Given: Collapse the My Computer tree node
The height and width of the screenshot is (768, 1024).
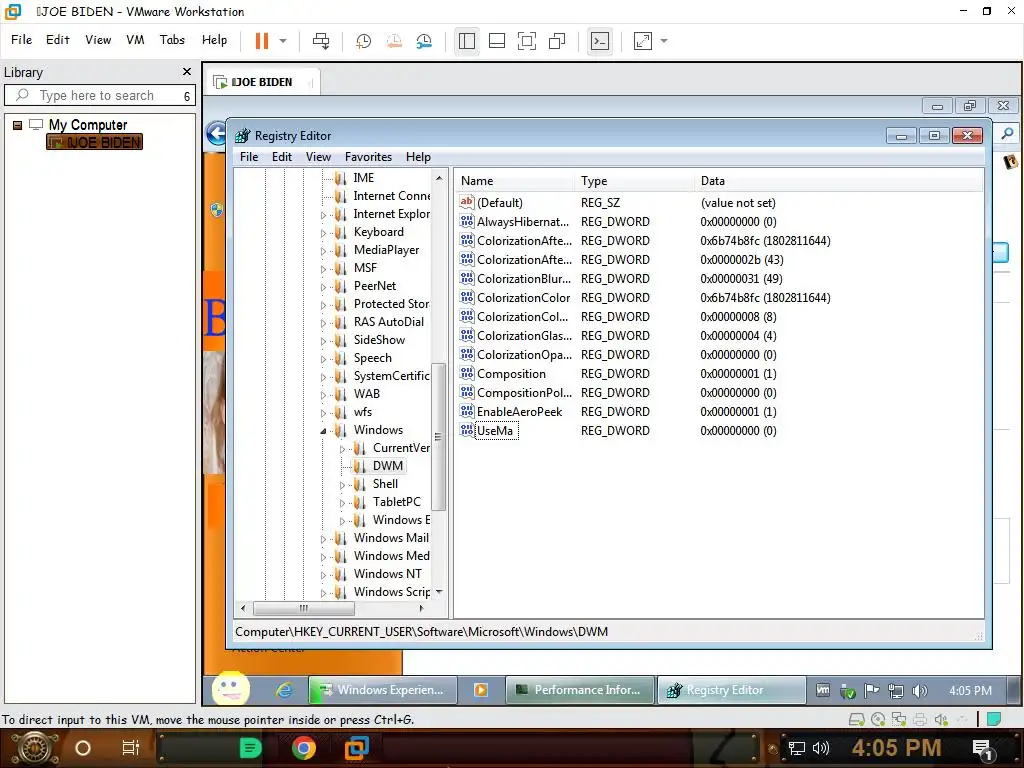Looking at the screenshot, I should click(18, 125).
